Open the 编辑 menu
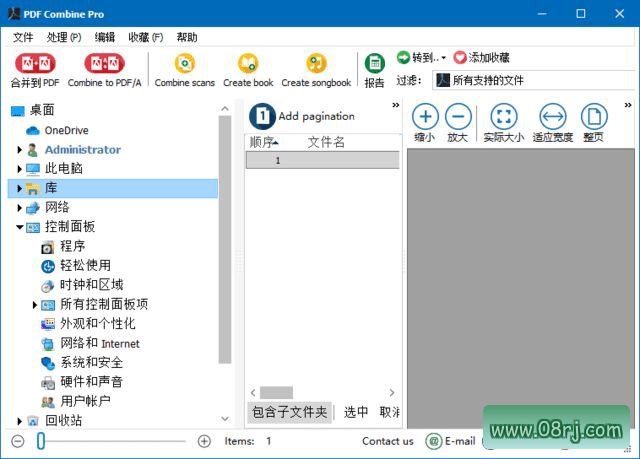640x459 pixels. [x=105, y=38]
